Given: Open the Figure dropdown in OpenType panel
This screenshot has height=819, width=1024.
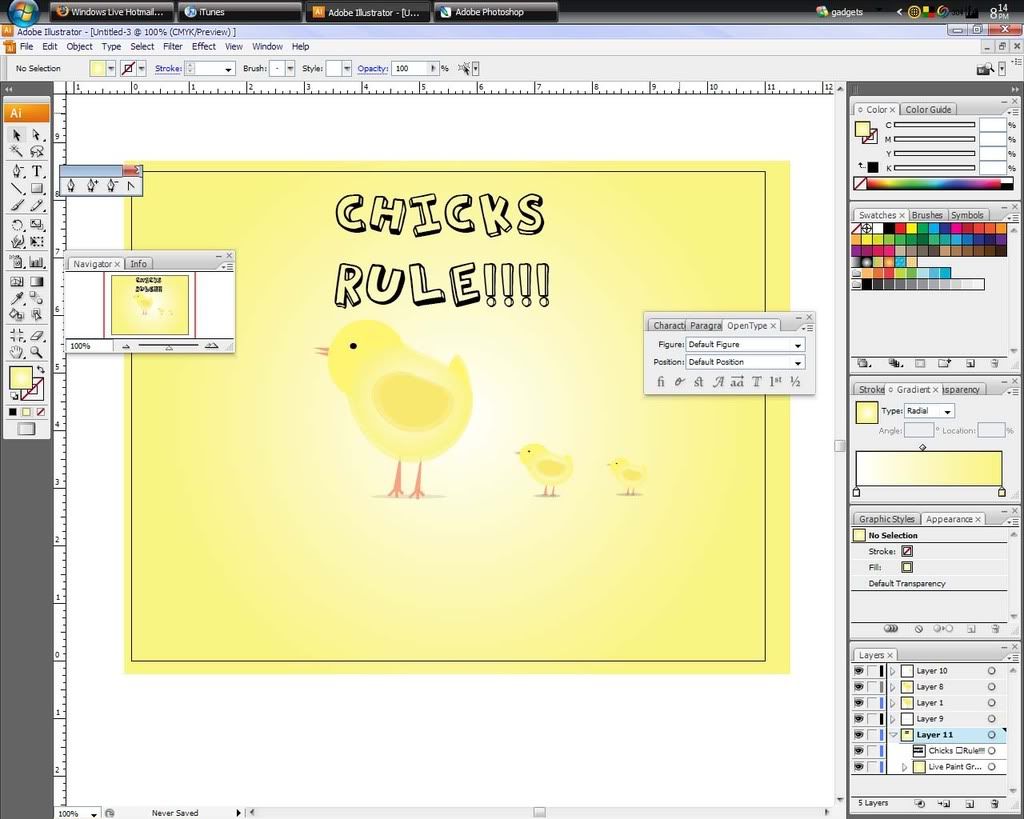Looking at the screenshot, I should click(744, 345).
